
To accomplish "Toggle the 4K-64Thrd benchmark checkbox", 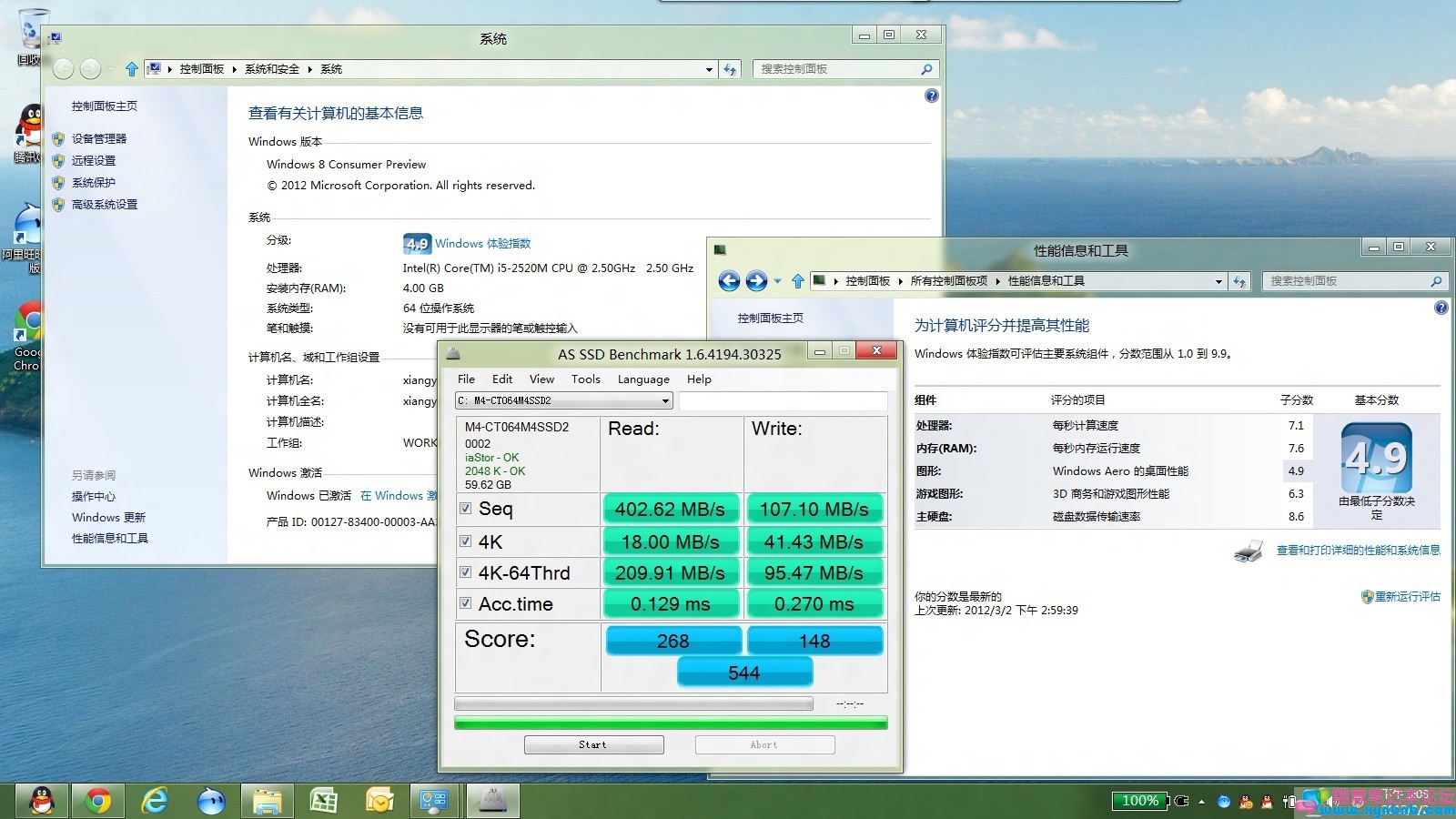I will 466,572.
